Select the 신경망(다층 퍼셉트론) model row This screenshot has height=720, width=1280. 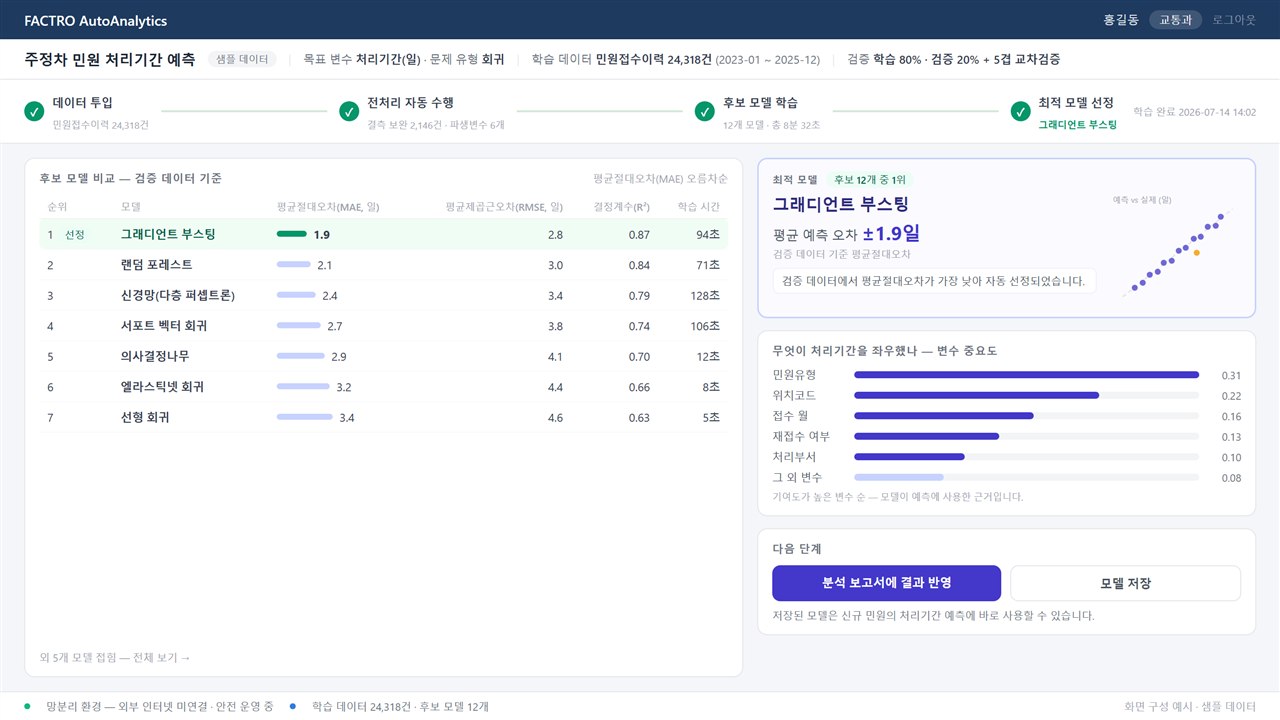pos(384,295)
